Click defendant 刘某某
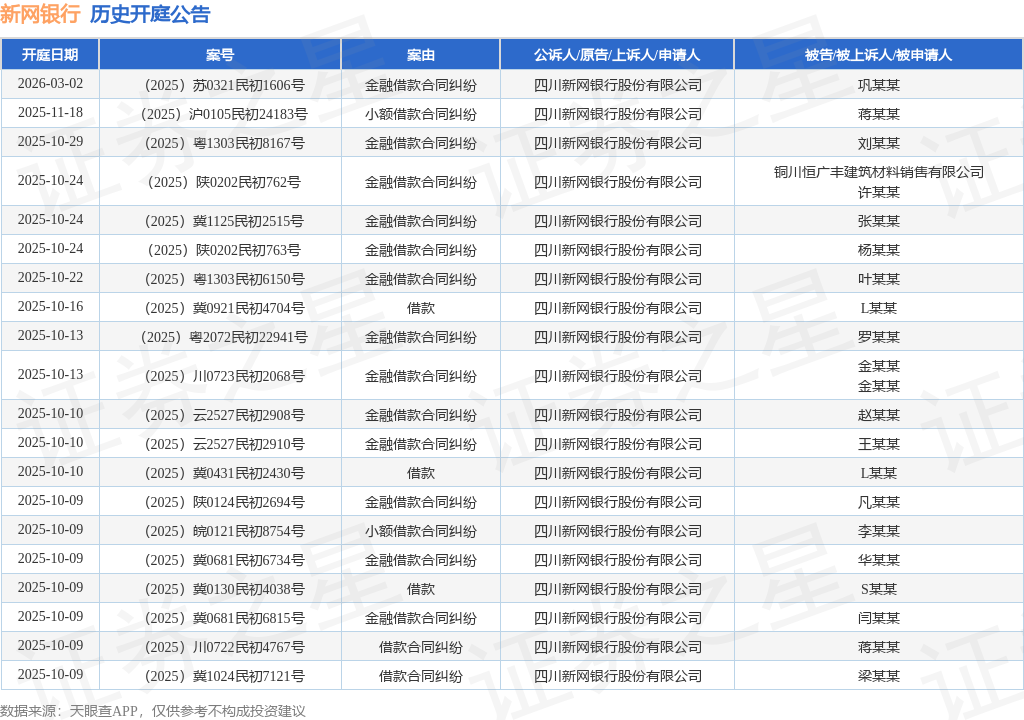Image resolution: width=1024 pixels, height=720 pixels. coord(878,143)
